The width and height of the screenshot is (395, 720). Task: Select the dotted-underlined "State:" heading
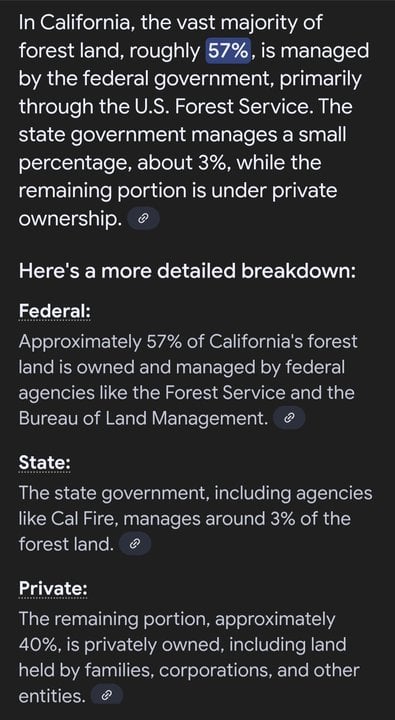tap(45, 463)
